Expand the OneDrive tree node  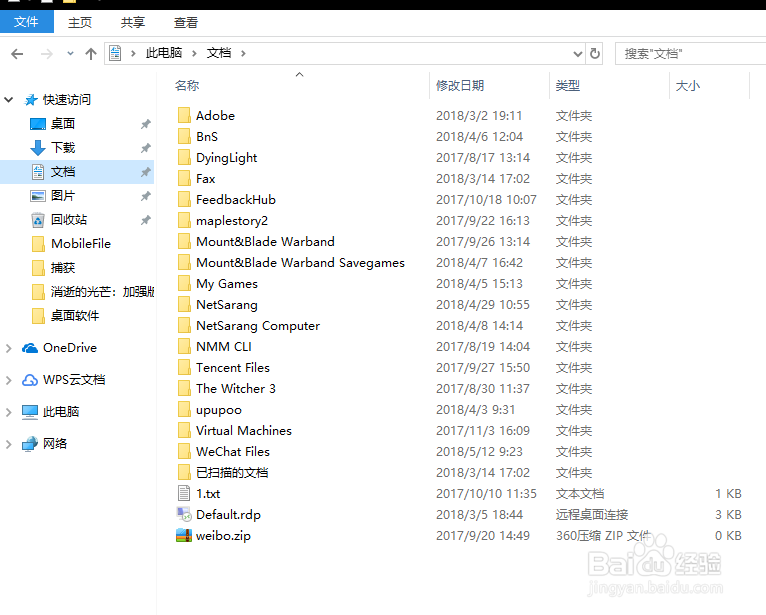(x=9, y=348)
